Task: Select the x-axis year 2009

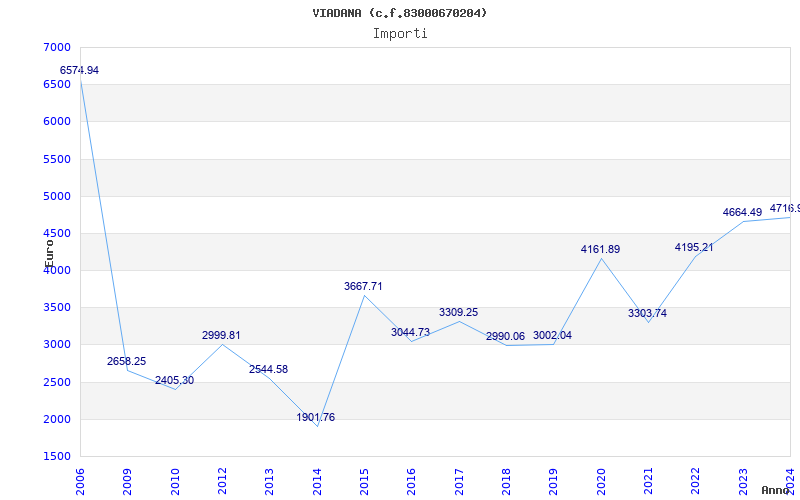Action: coord(128,482)
